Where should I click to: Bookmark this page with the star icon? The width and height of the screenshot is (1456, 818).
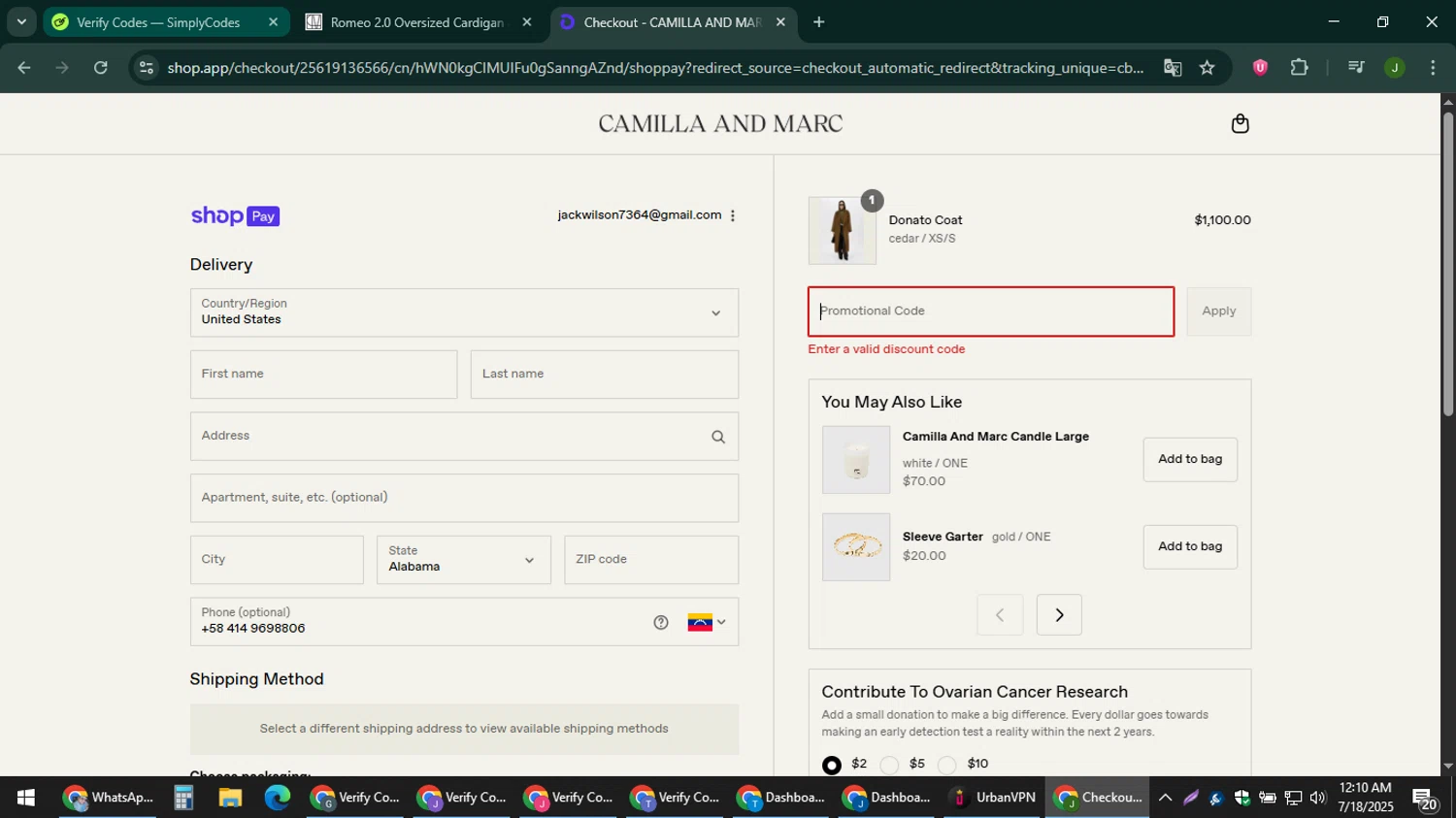(1207, 68)
